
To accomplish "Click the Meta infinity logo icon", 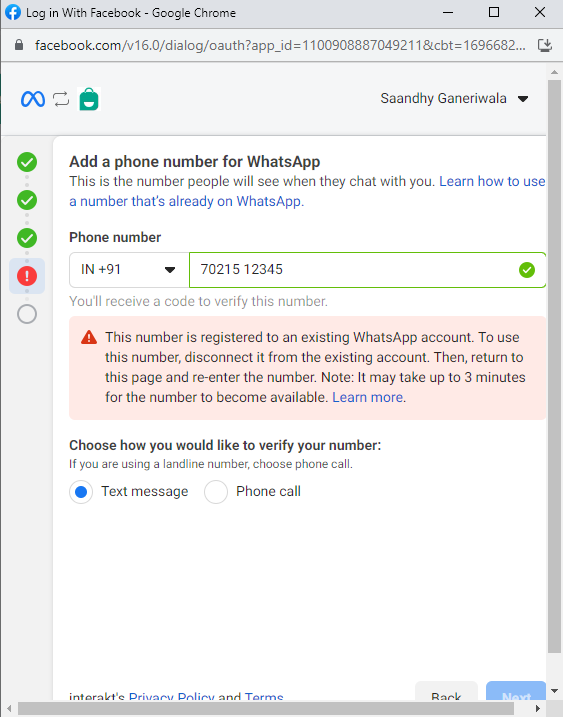I will click(33, 99).
